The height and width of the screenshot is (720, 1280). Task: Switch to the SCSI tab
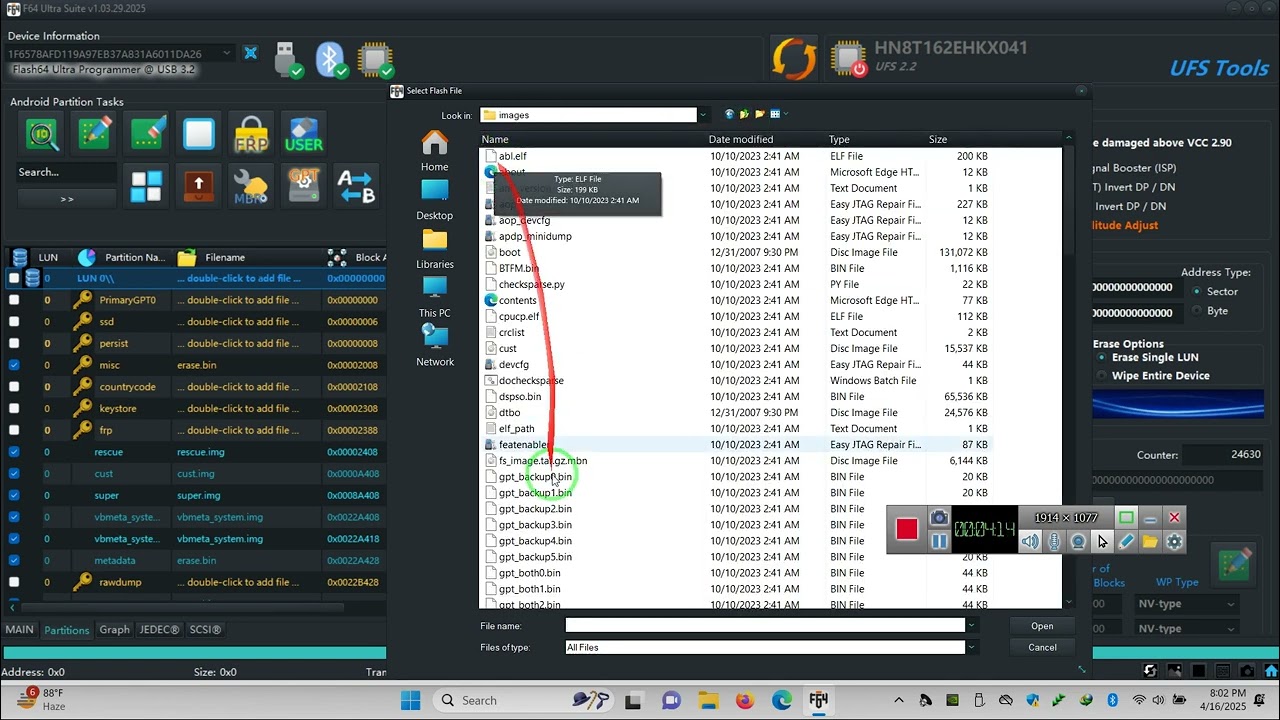[205, 630]
